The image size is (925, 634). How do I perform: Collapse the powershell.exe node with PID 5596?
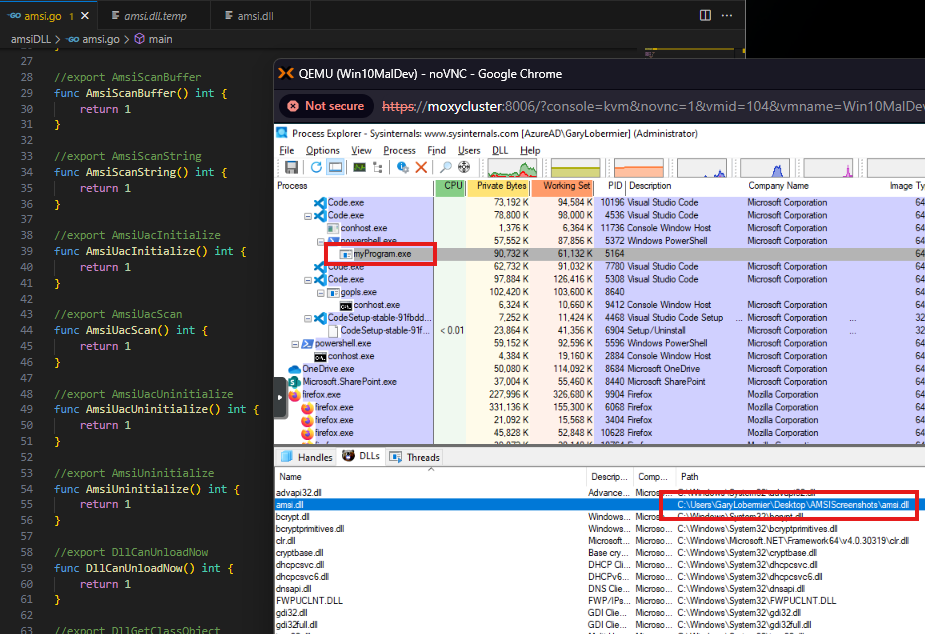(295, 344)
